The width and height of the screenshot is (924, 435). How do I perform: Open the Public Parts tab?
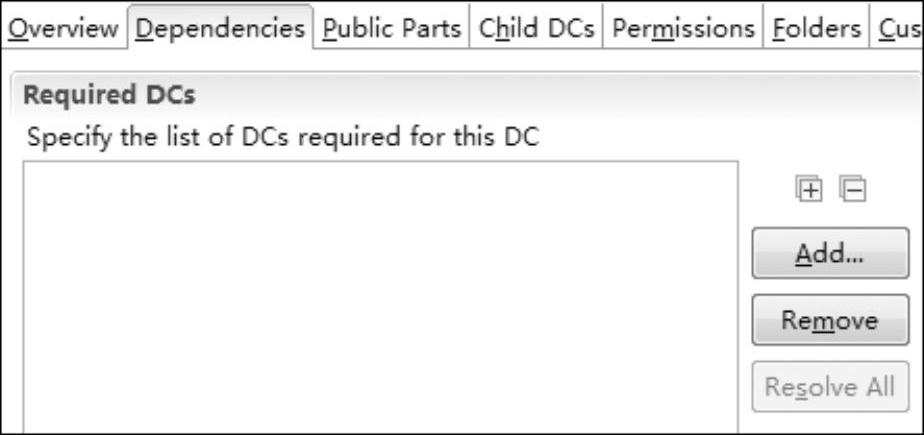click(391, 28)
